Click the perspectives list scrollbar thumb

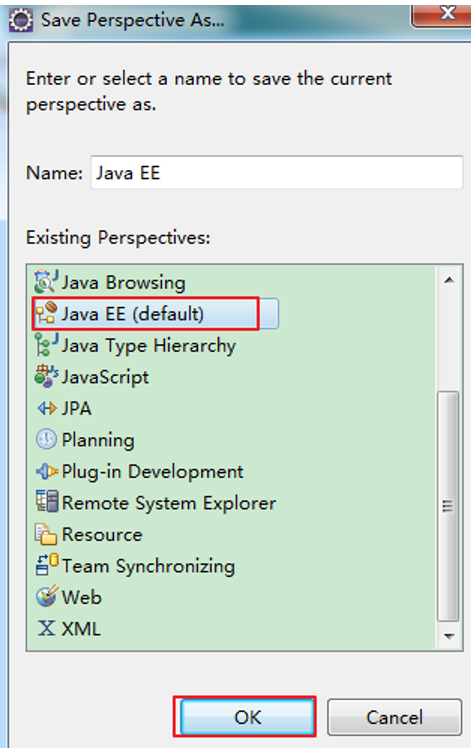[x=449, y=506]
